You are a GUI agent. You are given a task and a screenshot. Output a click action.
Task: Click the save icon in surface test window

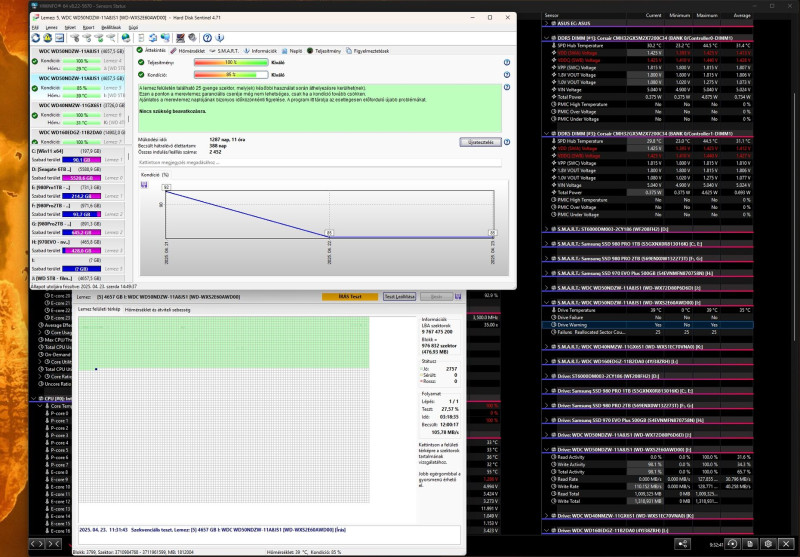(458, 296)
